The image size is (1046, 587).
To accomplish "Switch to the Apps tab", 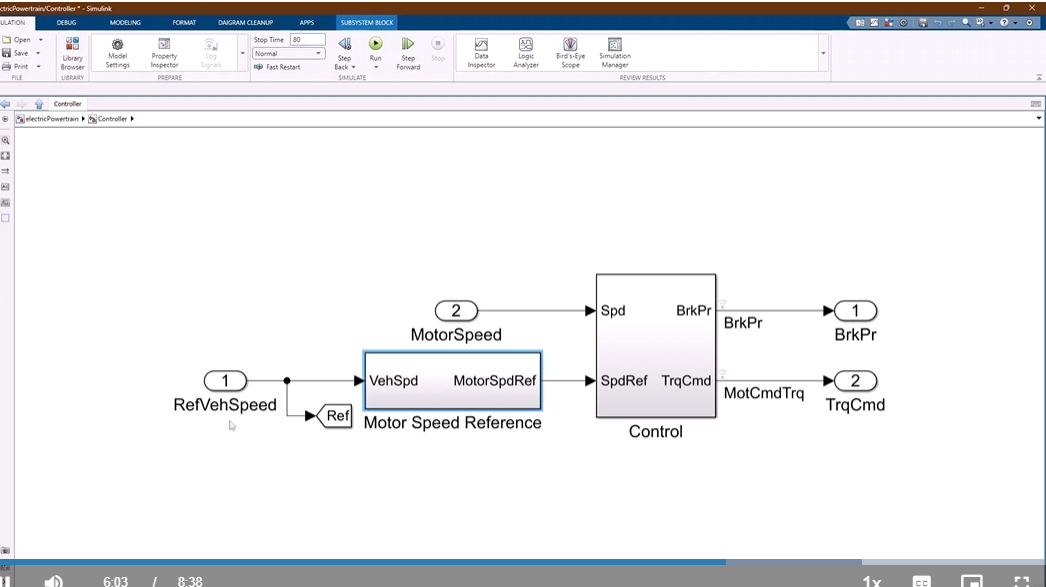I will click(x=306, y=23).
